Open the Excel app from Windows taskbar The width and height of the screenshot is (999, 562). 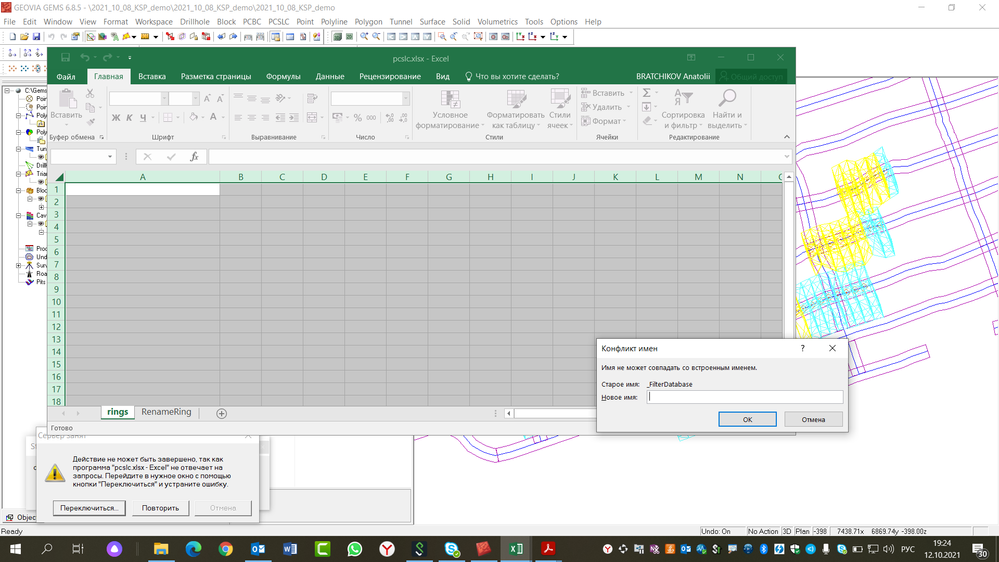[x=516, y=549]
